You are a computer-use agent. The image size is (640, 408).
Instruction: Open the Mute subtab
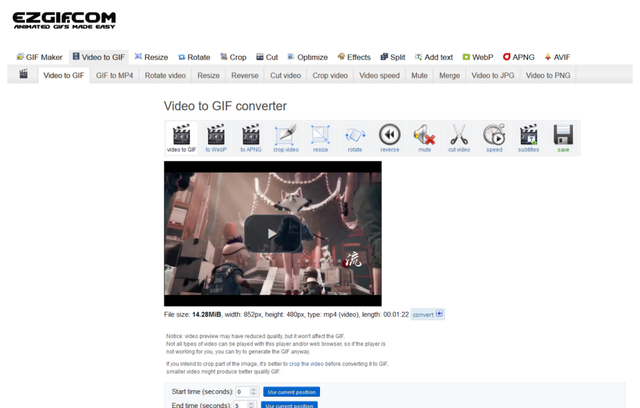click(x=419, y=75)
